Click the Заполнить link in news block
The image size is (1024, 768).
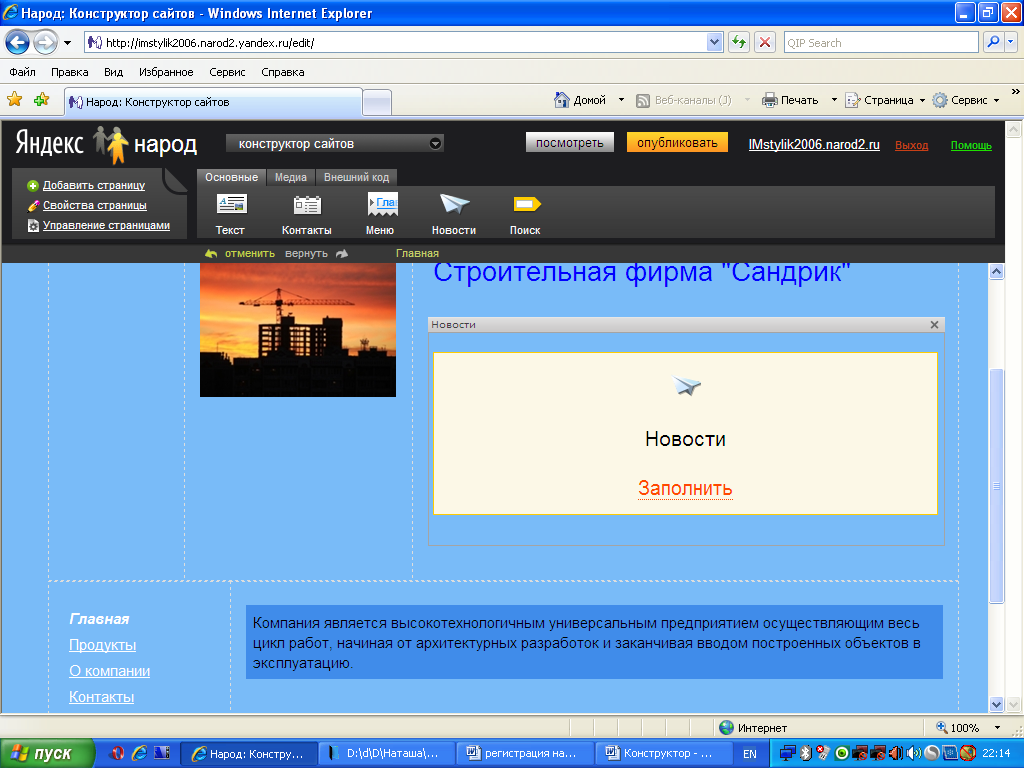[x=685, y=488]
